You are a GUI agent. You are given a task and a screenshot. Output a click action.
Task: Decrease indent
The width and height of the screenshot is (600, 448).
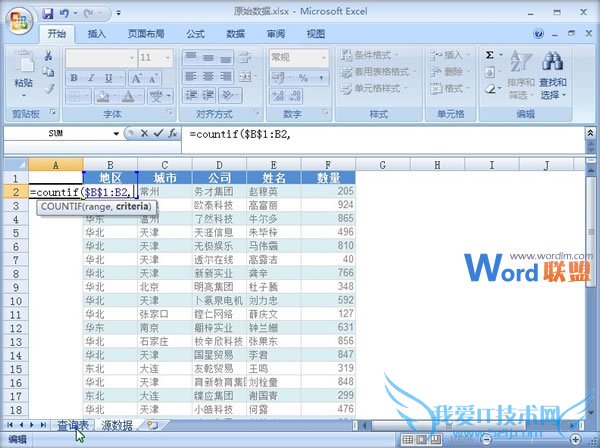coord(191,95)
